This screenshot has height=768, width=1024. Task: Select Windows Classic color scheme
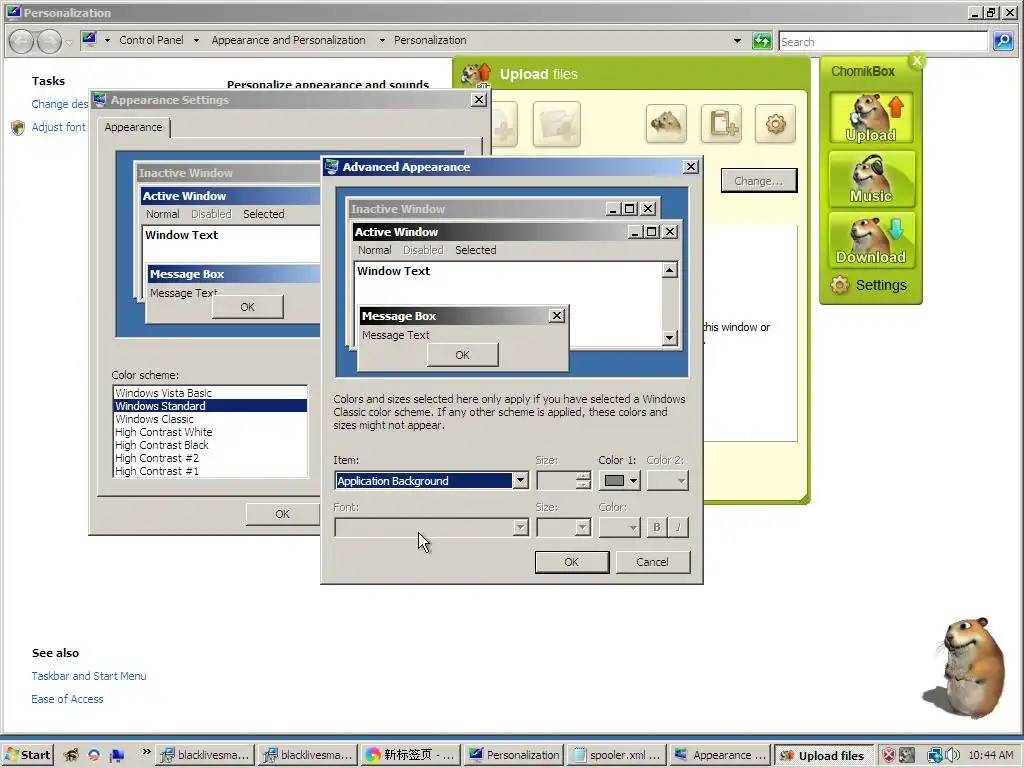coord(210,419)
